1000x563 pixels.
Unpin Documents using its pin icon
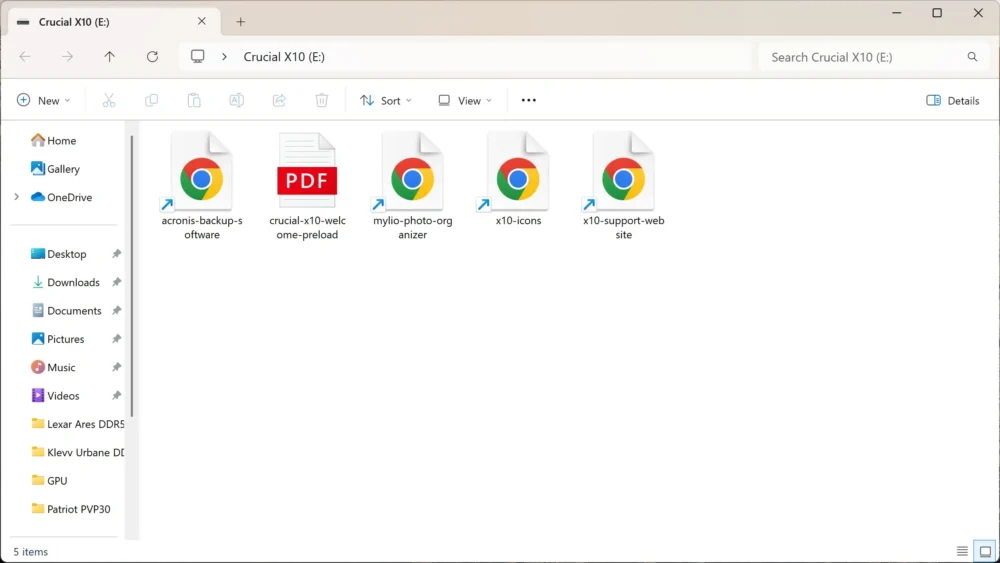[117, 311]
